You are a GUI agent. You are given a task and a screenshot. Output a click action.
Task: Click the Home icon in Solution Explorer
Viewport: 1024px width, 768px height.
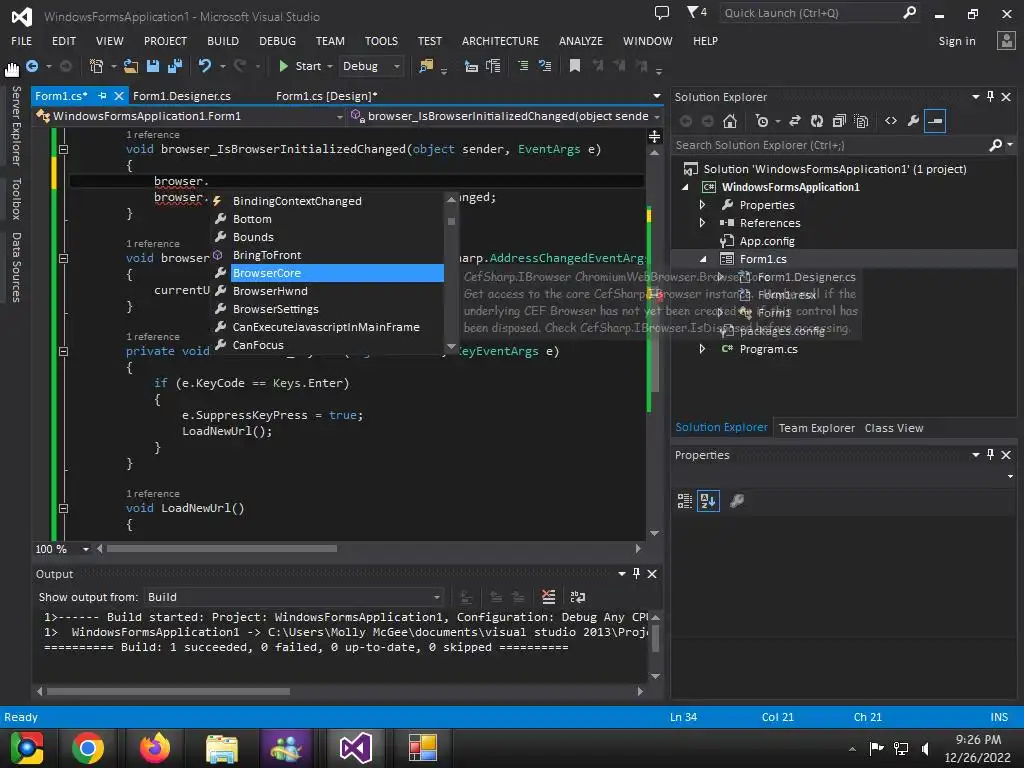(x=730, y=121)
